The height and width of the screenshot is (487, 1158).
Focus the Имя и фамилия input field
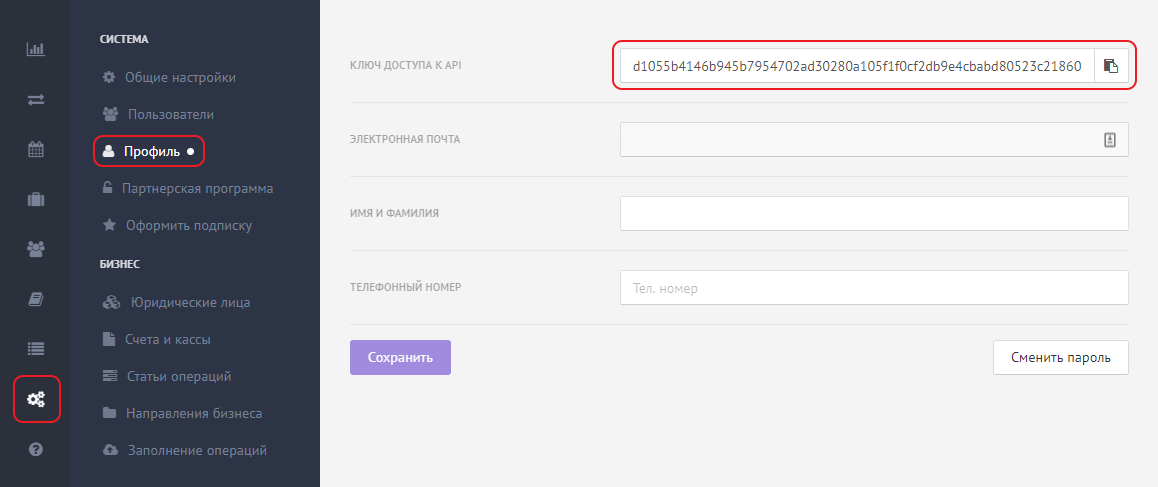(x=874, y=214)
